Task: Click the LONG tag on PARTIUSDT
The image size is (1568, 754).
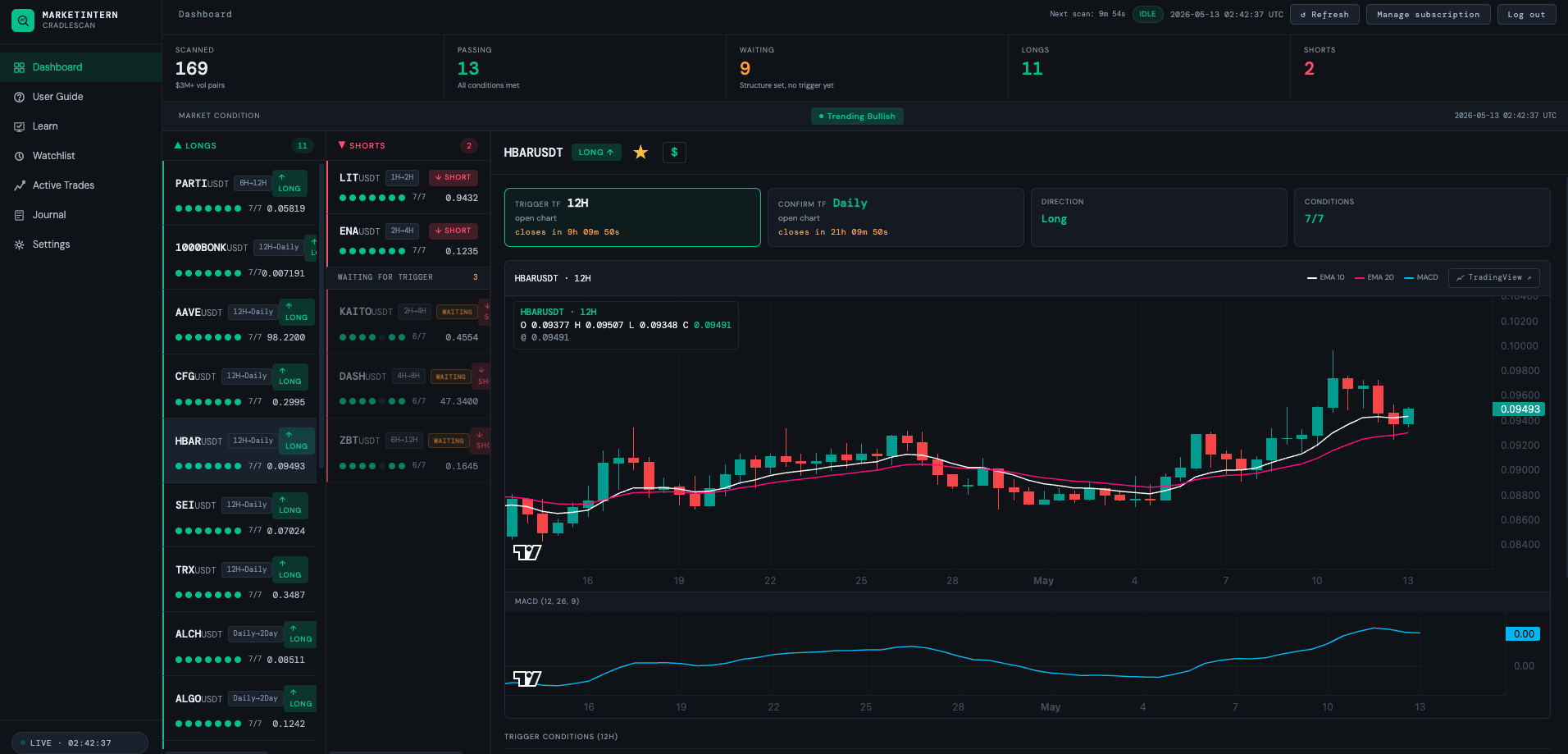Action: (x=289, y=183)
